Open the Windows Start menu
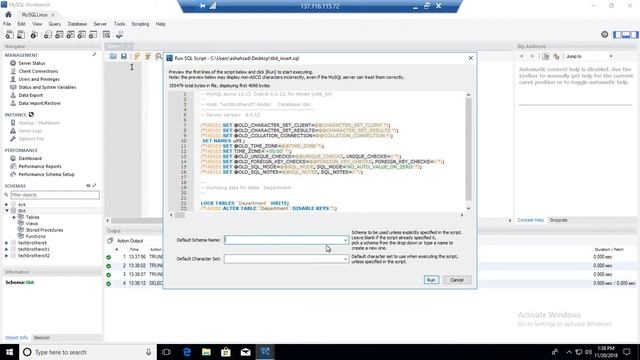Screen dimensions: 640x360 (x=9, y=352)
